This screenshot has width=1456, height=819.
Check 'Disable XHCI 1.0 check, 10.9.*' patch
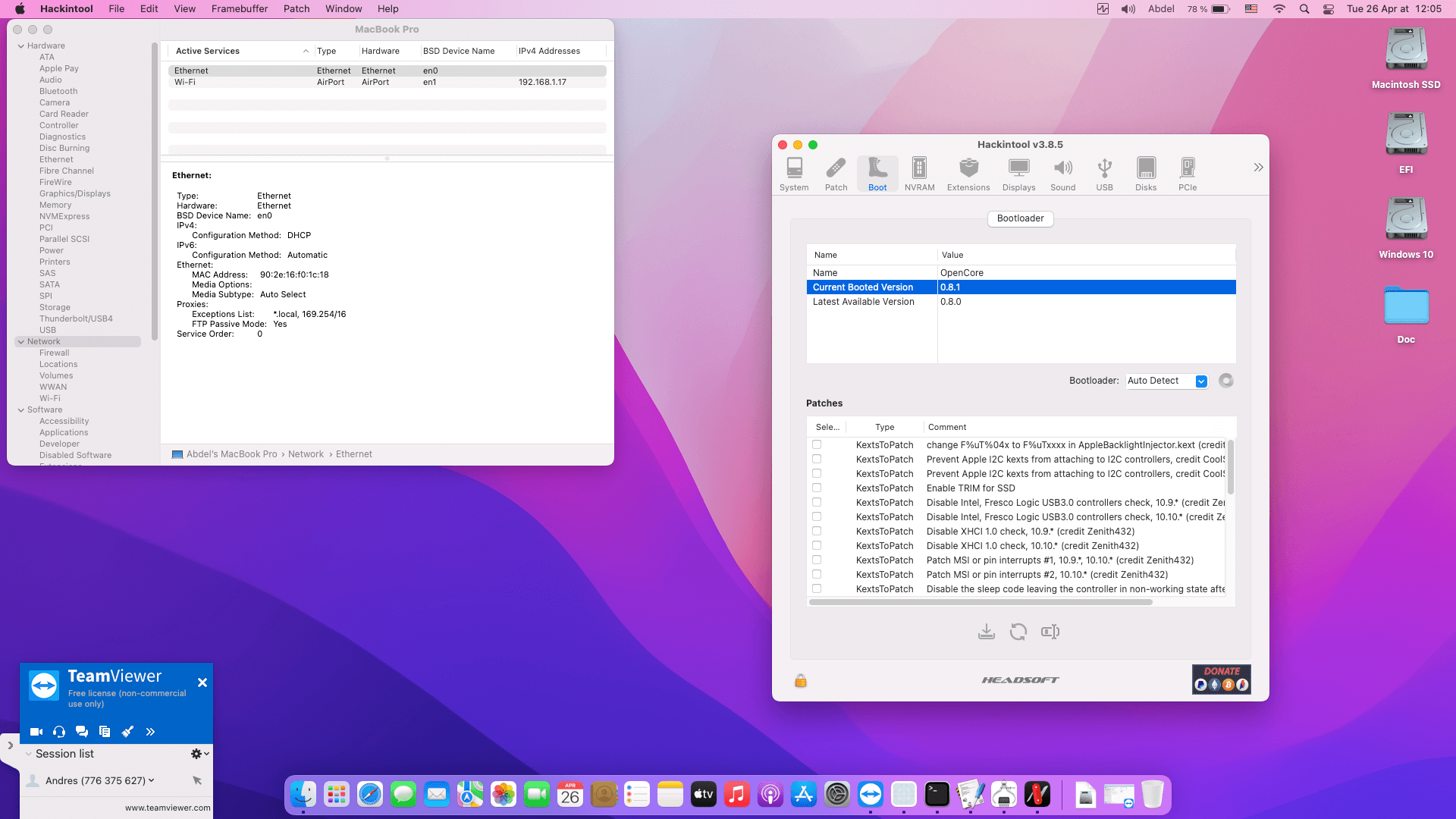pyautogui.click(x=817, y=532)
